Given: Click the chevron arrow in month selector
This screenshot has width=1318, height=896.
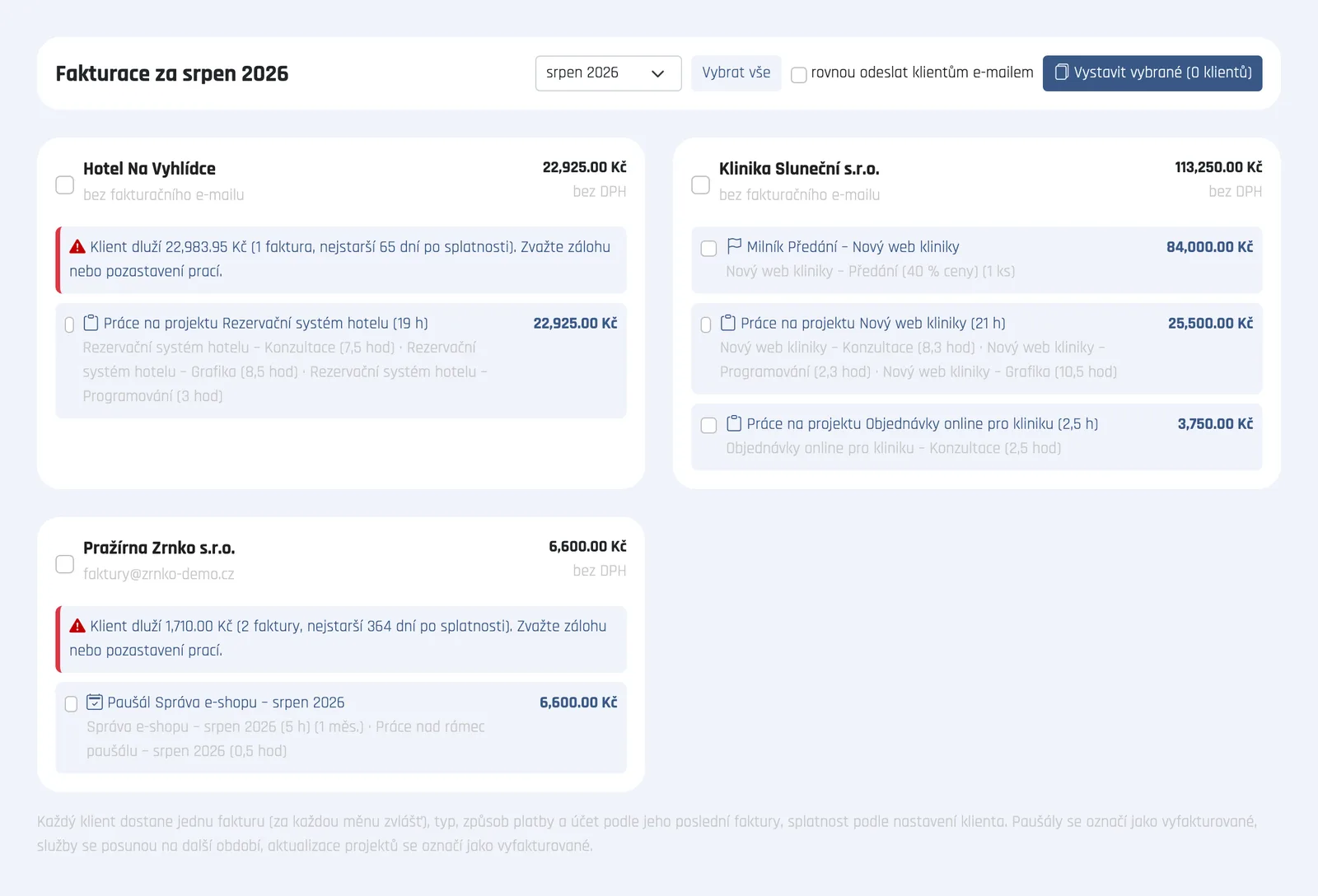Looking at the screenshot, I should click(x=657, y=73).
